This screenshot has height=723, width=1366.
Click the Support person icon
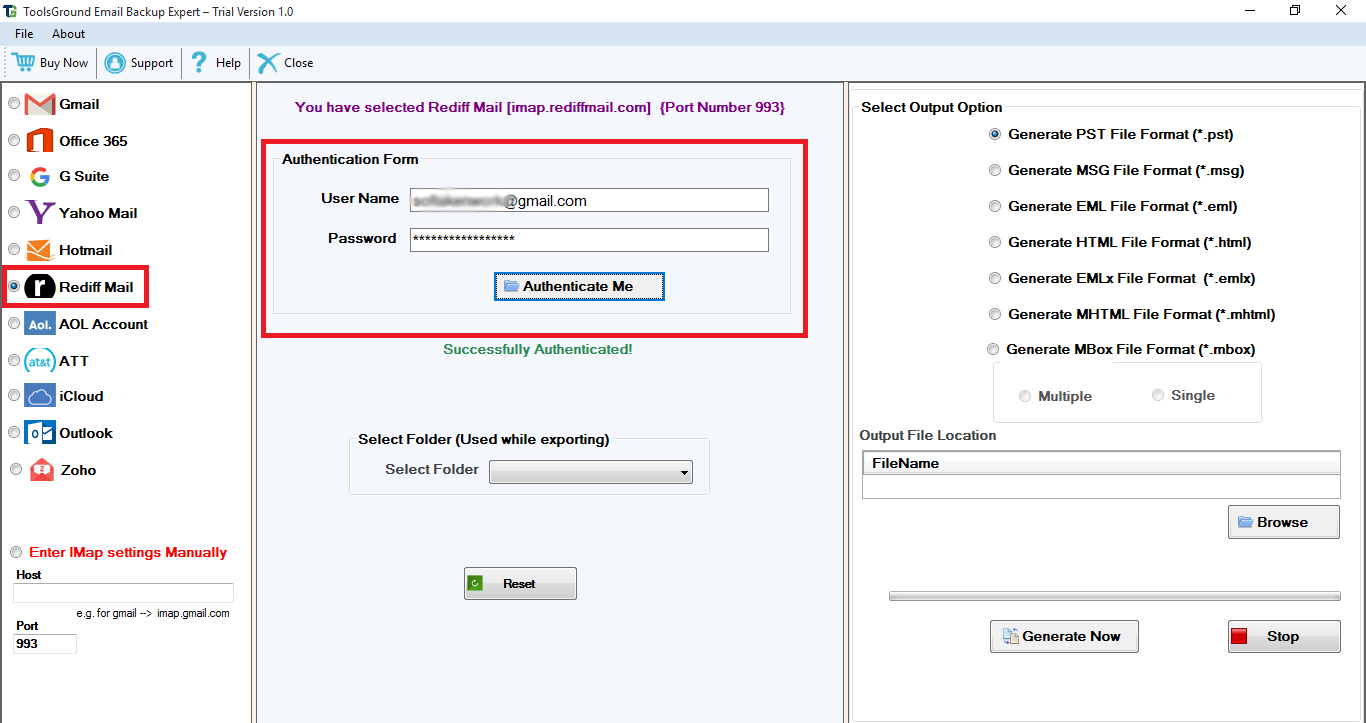click(115, 62)
